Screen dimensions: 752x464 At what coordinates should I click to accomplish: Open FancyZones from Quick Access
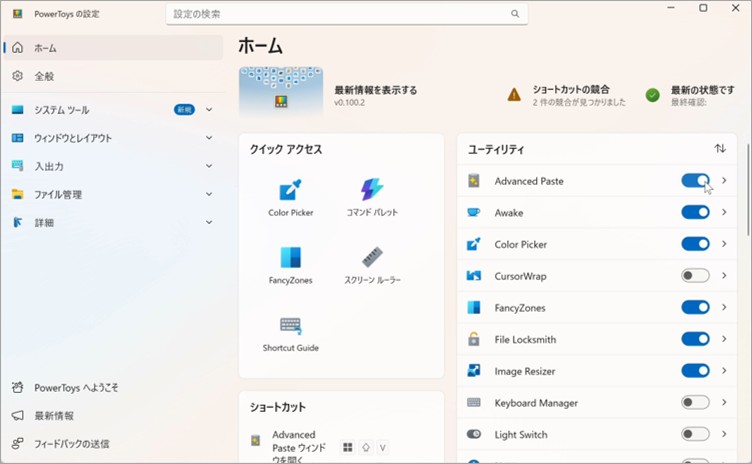(x=290, y=265)
